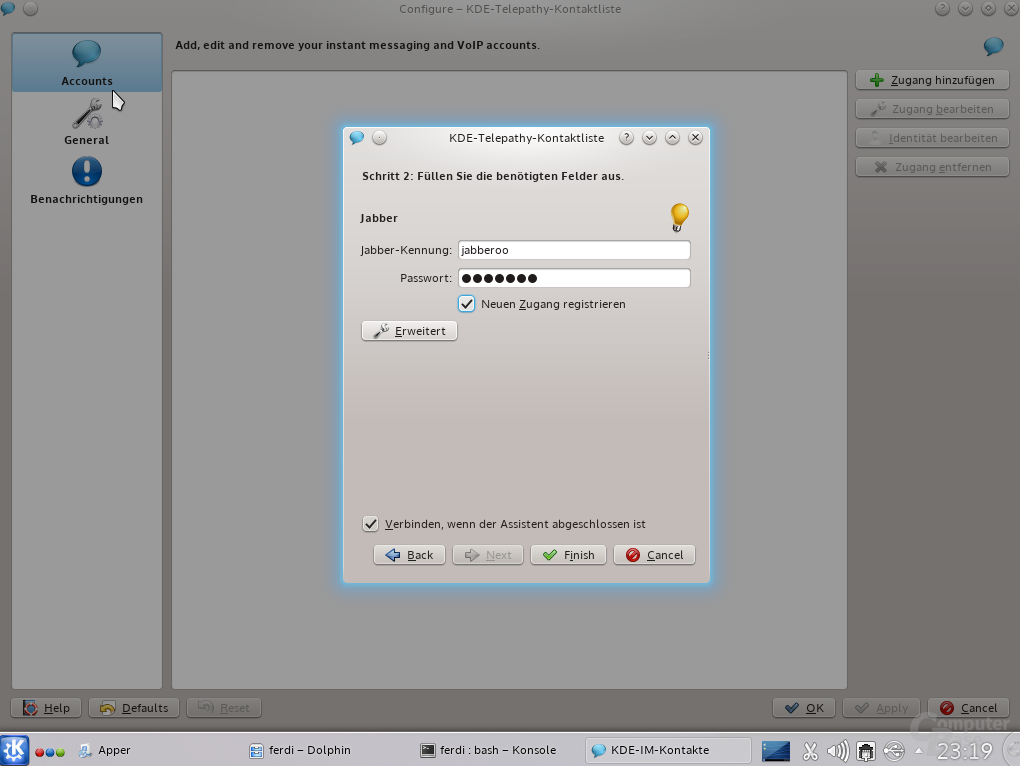The image size is (1020, 766).
Task: Click the disabled Reset button
Action: pyautogui.click(x=224, y=707)
